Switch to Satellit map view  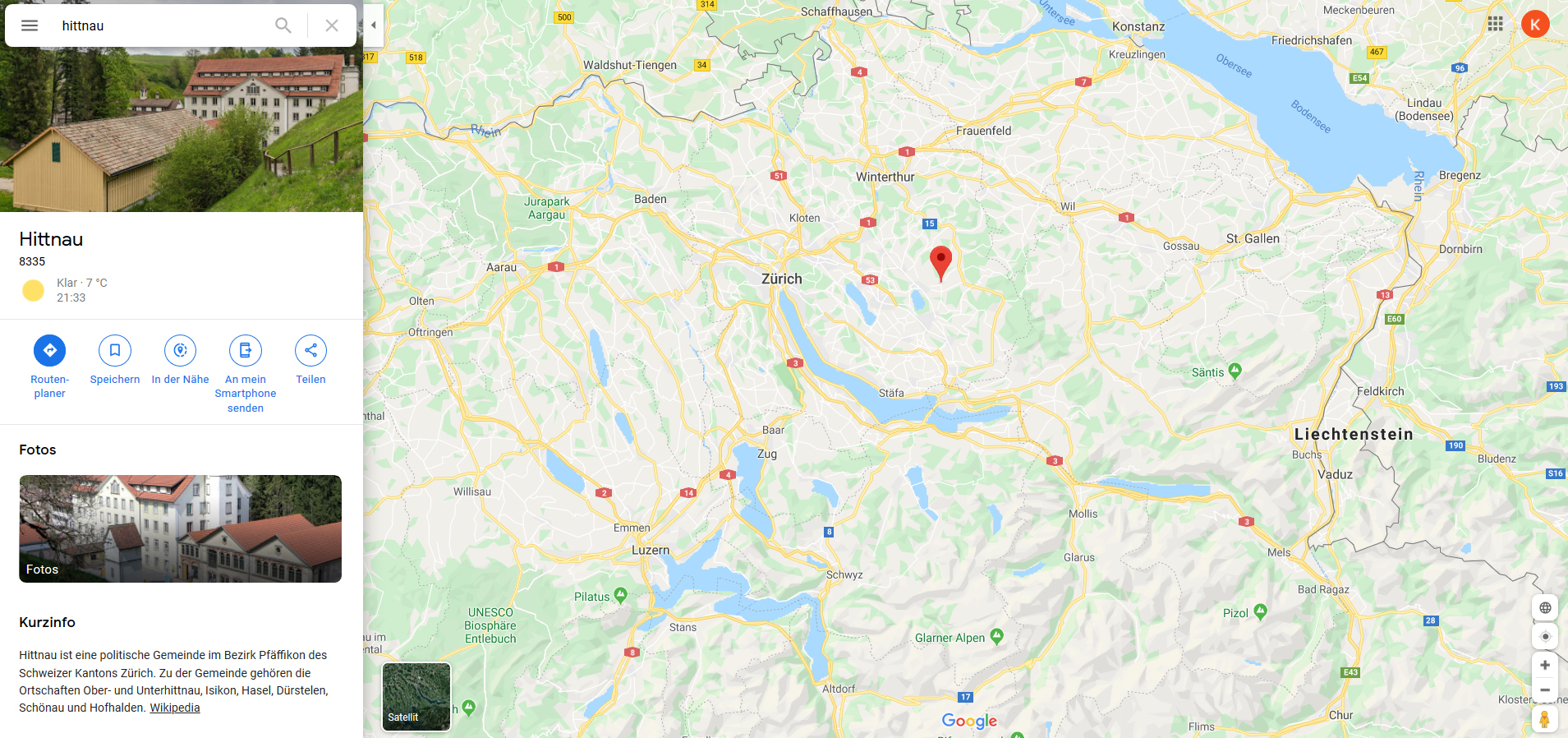416,697
